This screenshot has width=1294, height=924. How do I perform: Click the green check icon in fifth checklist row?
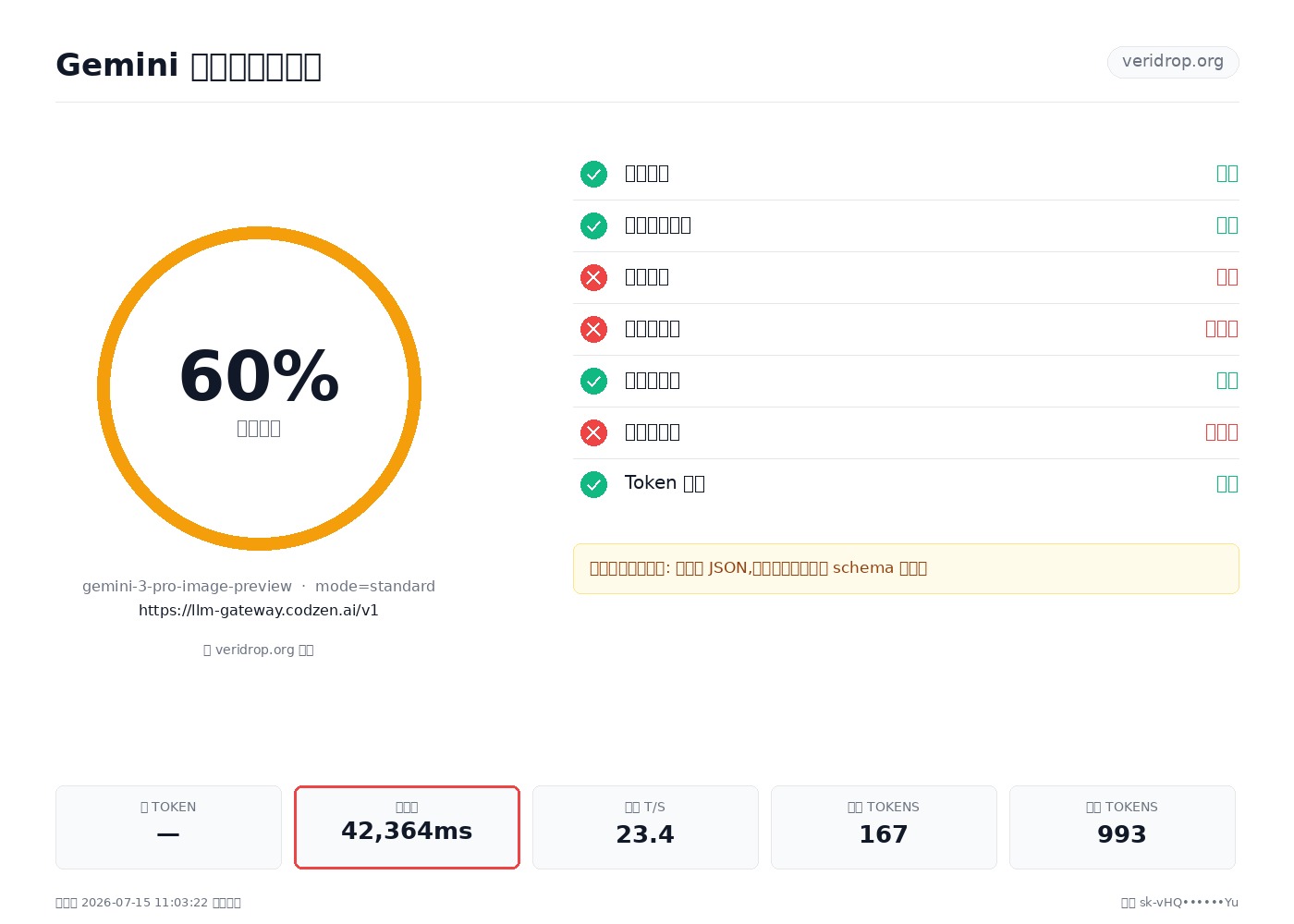(x=593, y=381)
